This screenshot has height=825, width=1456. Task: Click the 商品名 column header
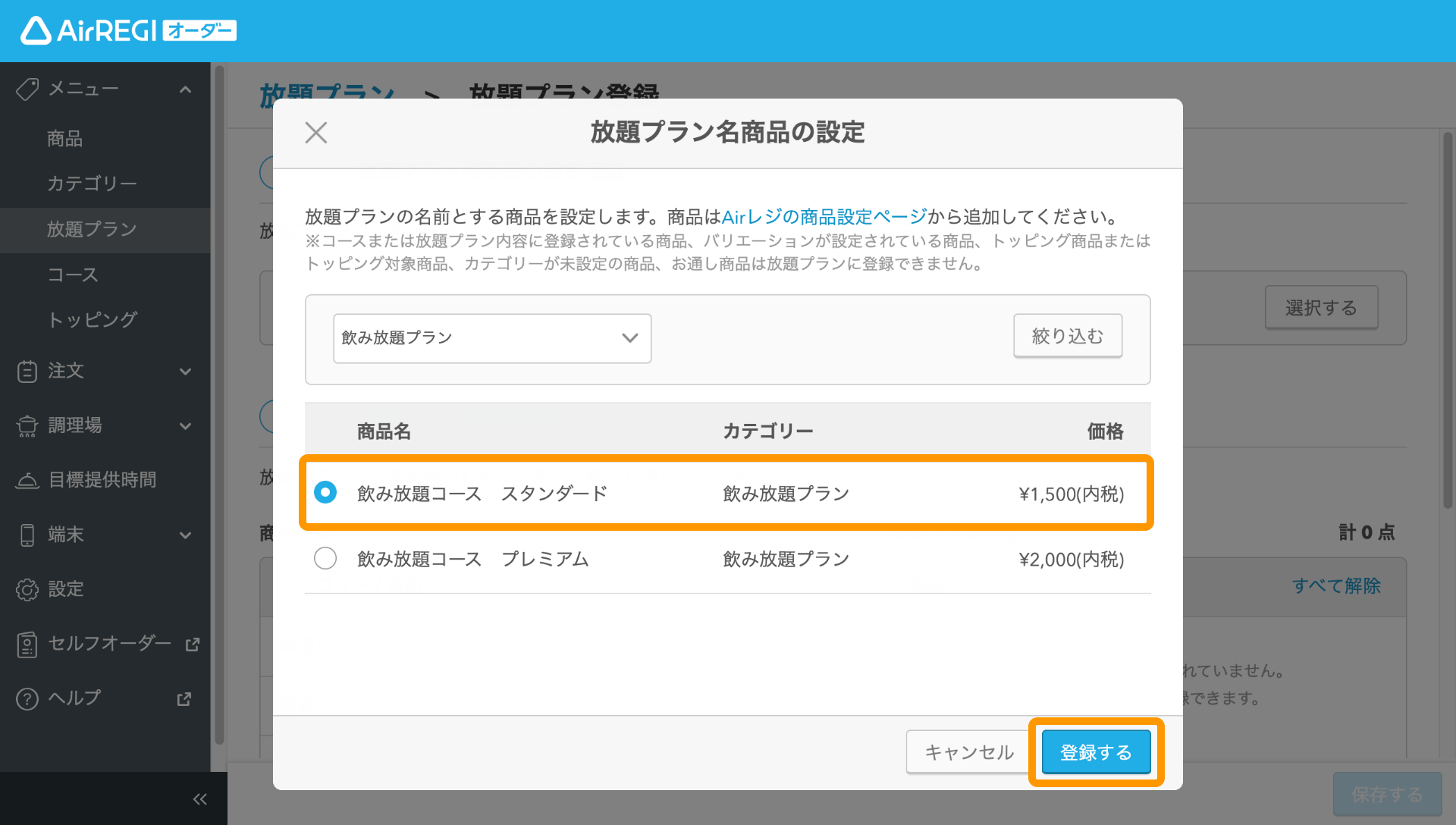pyautogui.click(x=384, y=431)
